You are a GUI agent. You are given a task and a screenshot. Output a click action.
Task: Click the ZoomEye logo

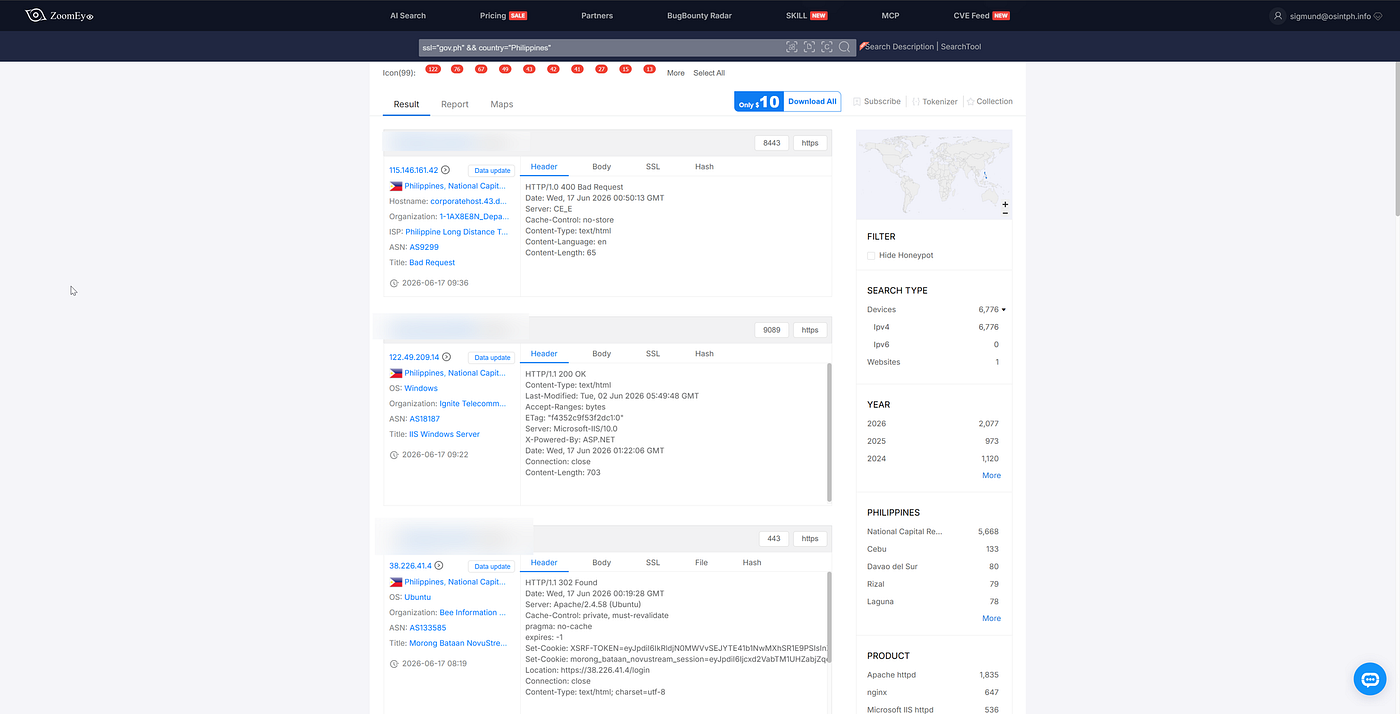click(59, 15)
